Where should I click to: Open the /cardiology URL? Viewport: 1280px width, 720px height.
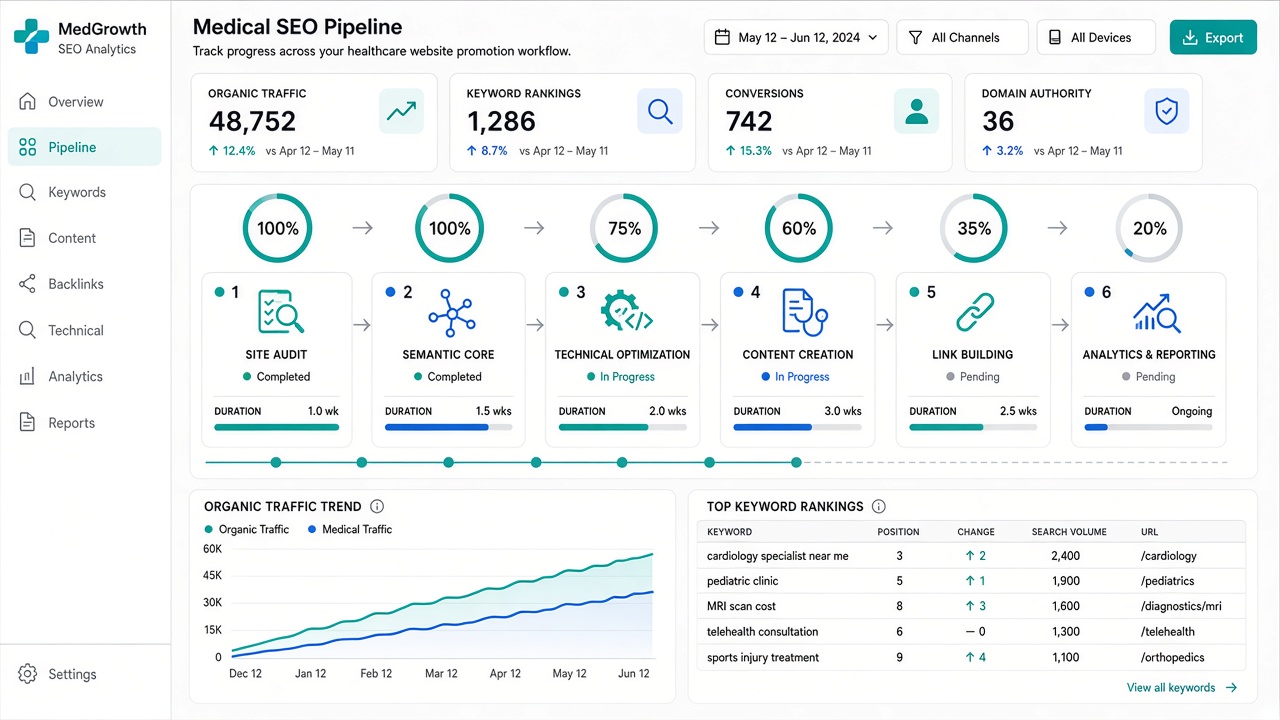1169,556
